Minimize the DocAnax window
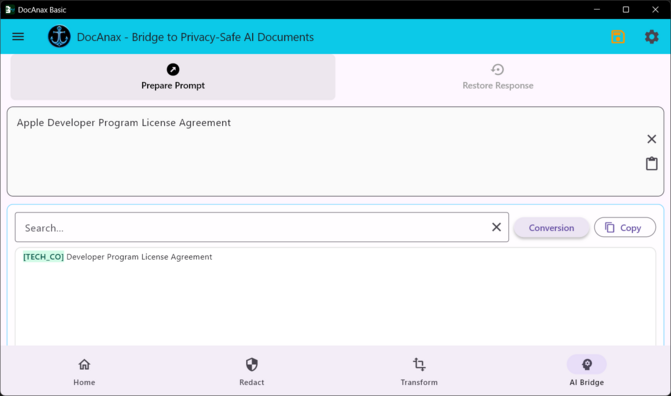Image resolution: width=671 pixels, height=396 pixels. [597, 9]
